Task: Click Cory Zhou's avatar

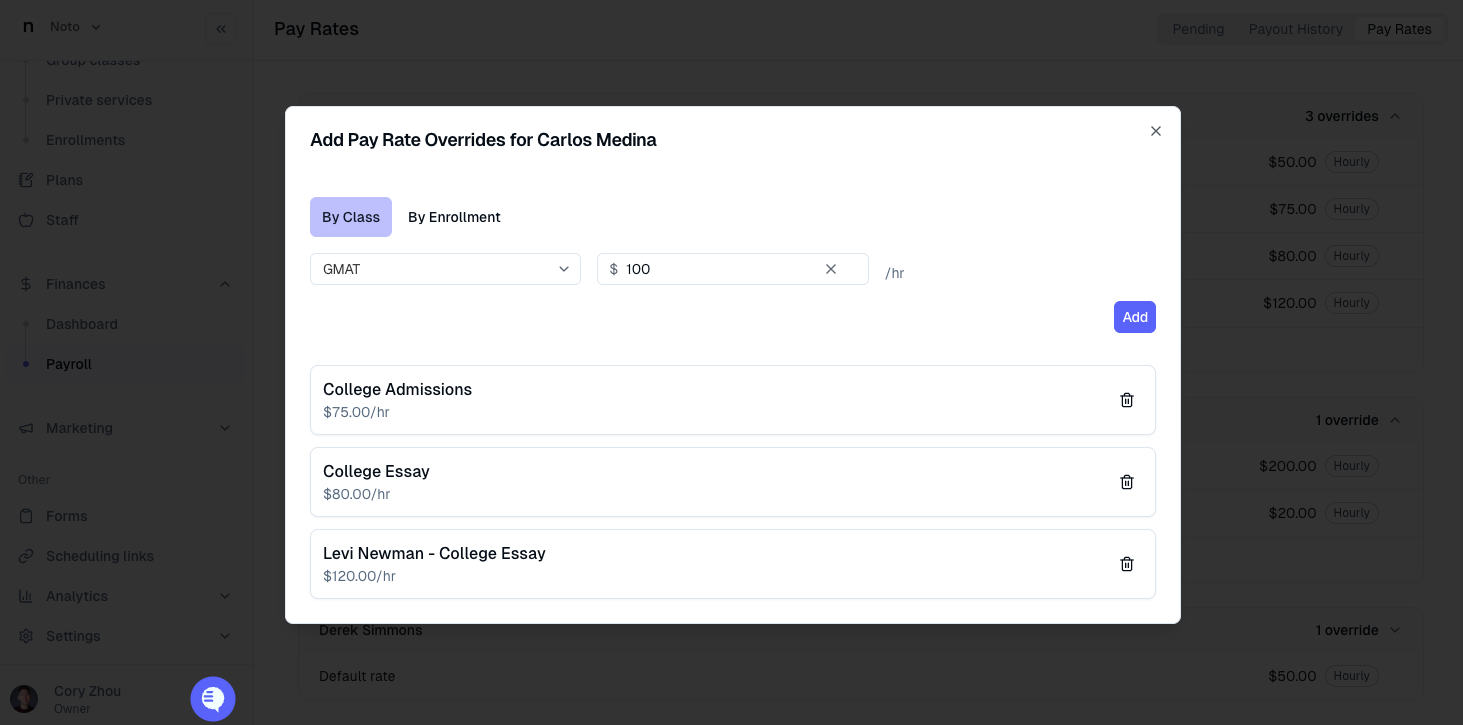Action: (x=24, y=699)
